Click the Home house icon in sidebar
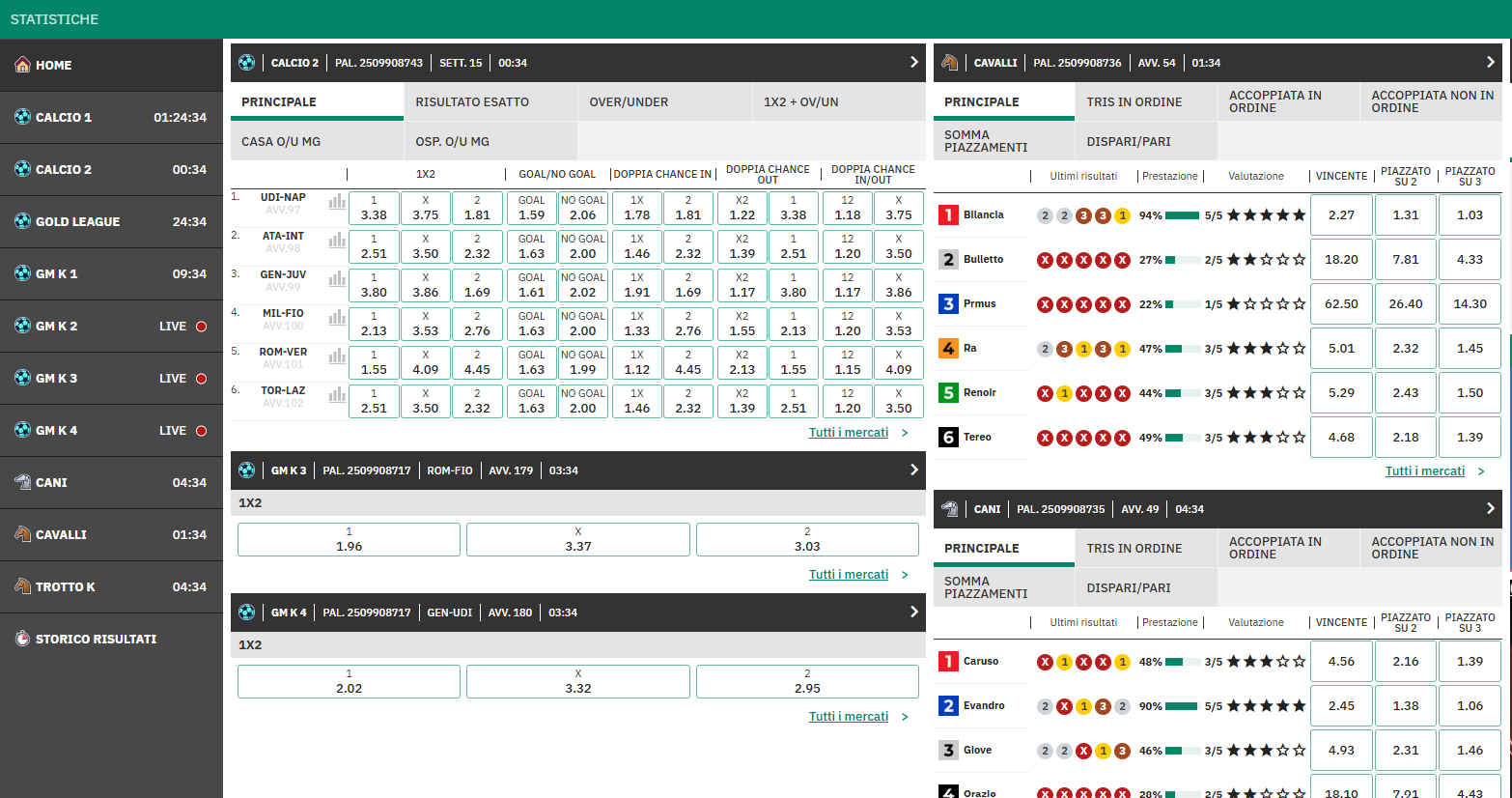This screenshot has width=1512, height=798. click(22, 65)
